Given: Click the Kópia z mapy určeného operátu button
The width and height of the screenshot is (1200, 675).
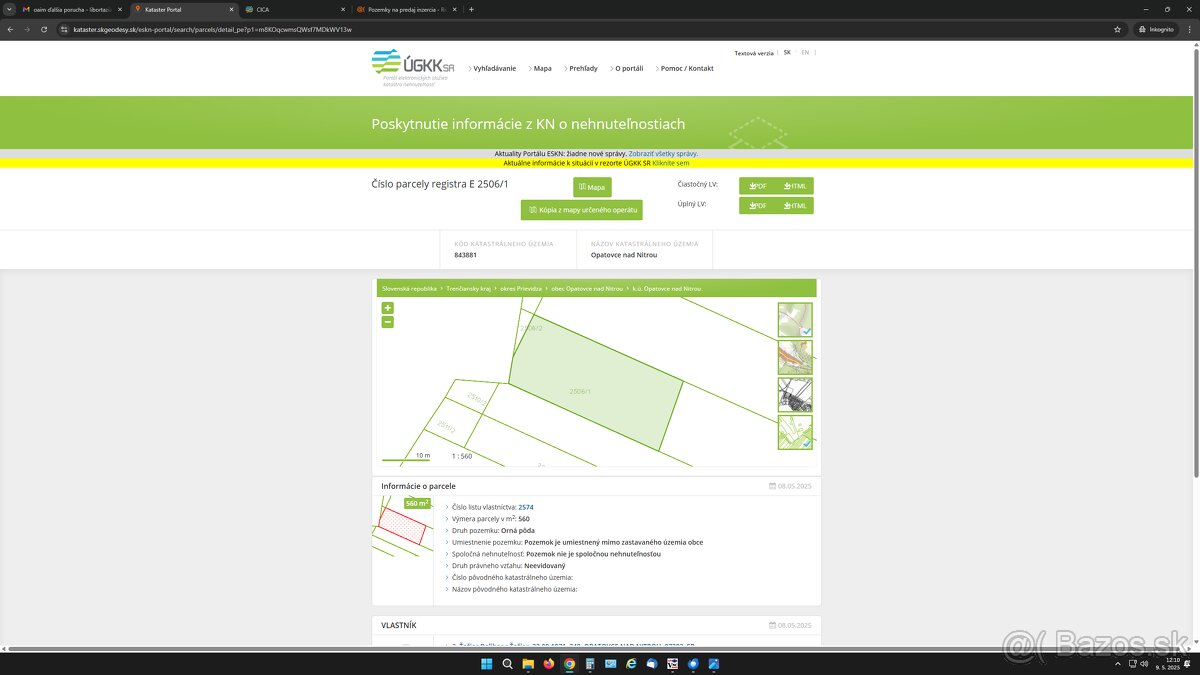Looking at the screenshot, I should click(581, 210).
